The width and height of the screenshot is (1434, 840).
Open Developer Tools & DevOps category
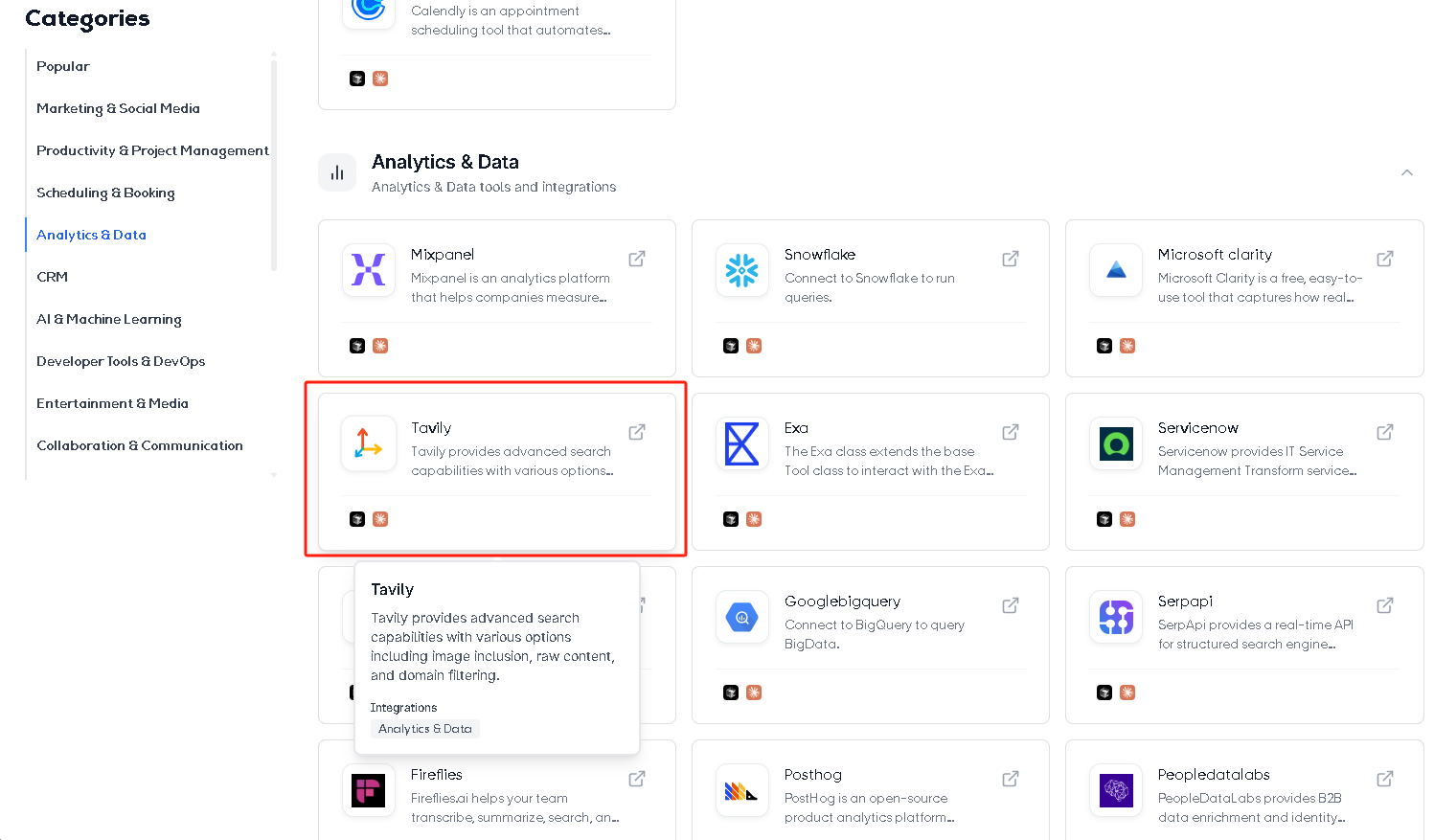tap(121, 361)
